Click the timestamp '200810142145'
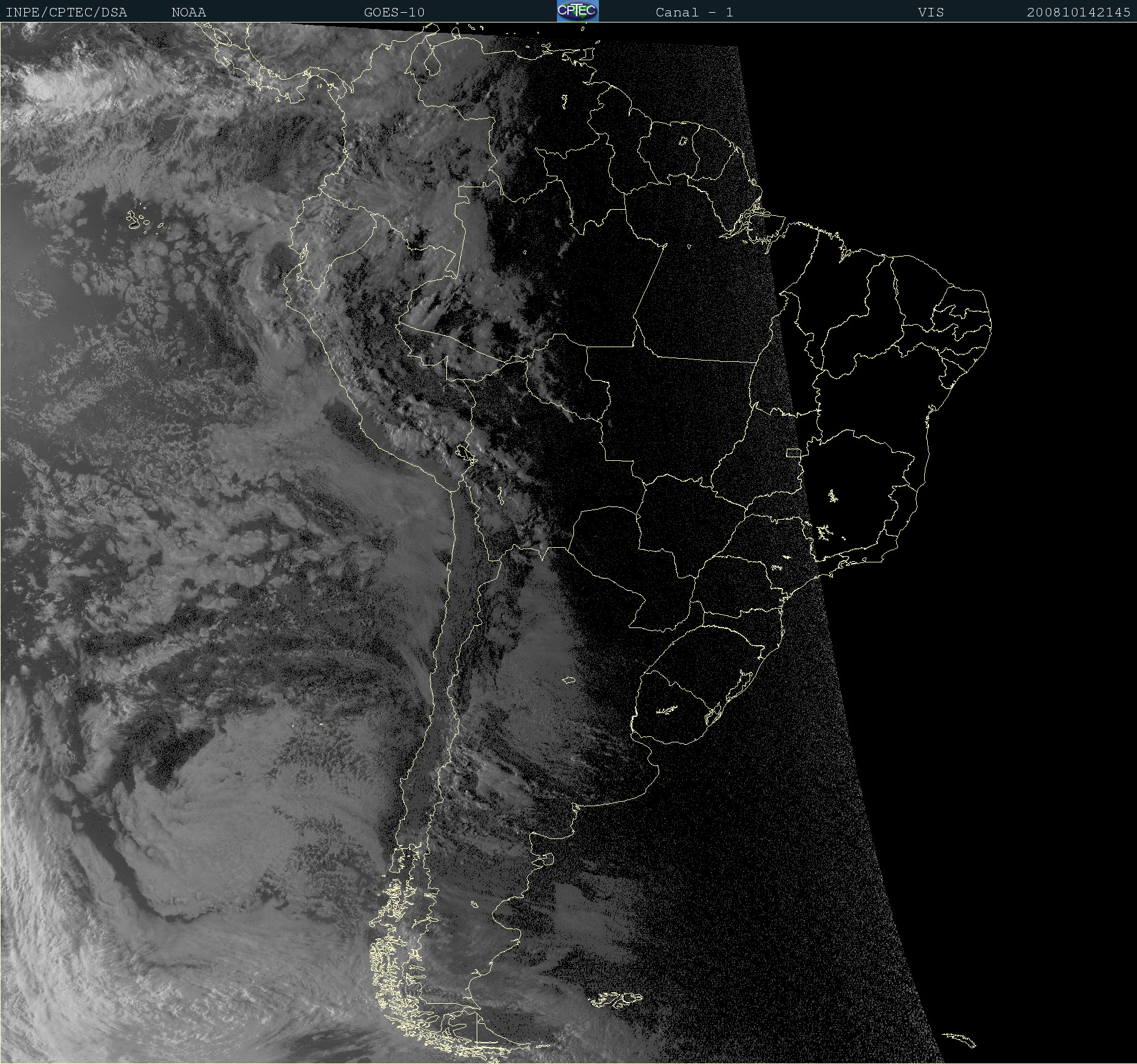This screenshot has height=1064, width=1137. pyautogui.click(x=1079, y=12)
